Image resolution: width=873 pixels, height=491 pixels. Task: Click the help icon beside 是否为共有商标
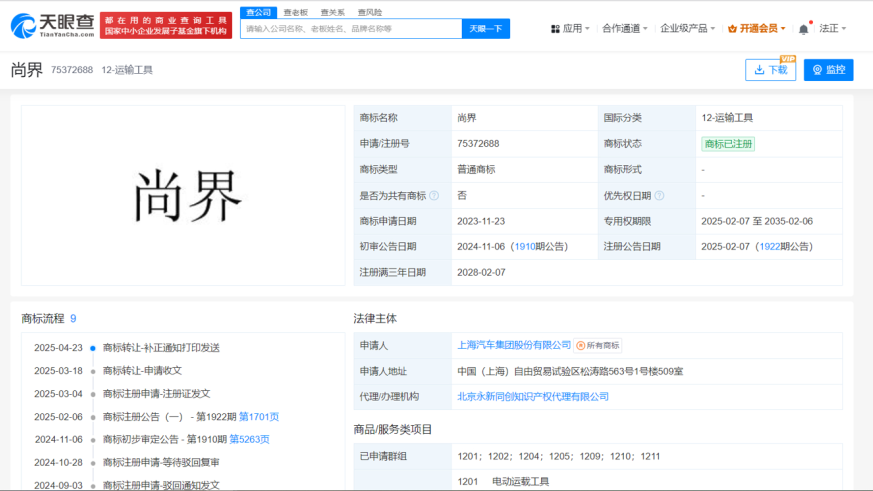(434, 195)
